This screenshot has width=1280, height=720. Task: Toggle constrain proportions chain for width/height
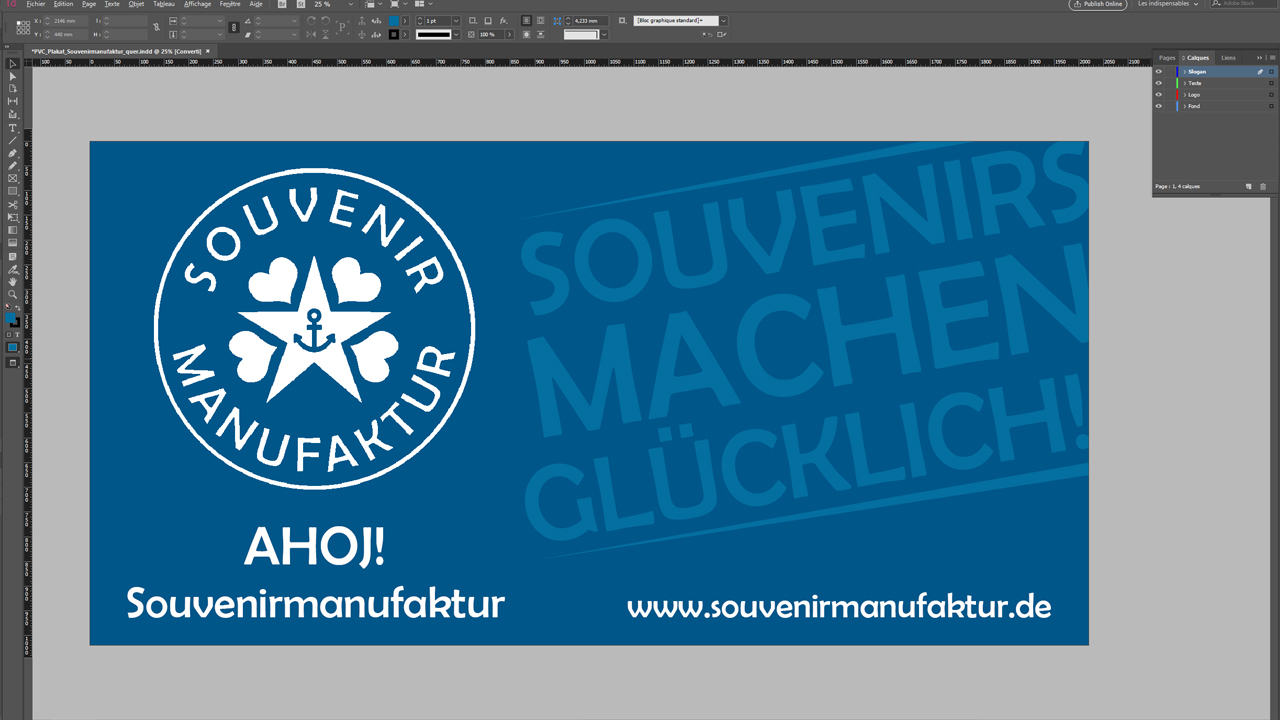157,27
